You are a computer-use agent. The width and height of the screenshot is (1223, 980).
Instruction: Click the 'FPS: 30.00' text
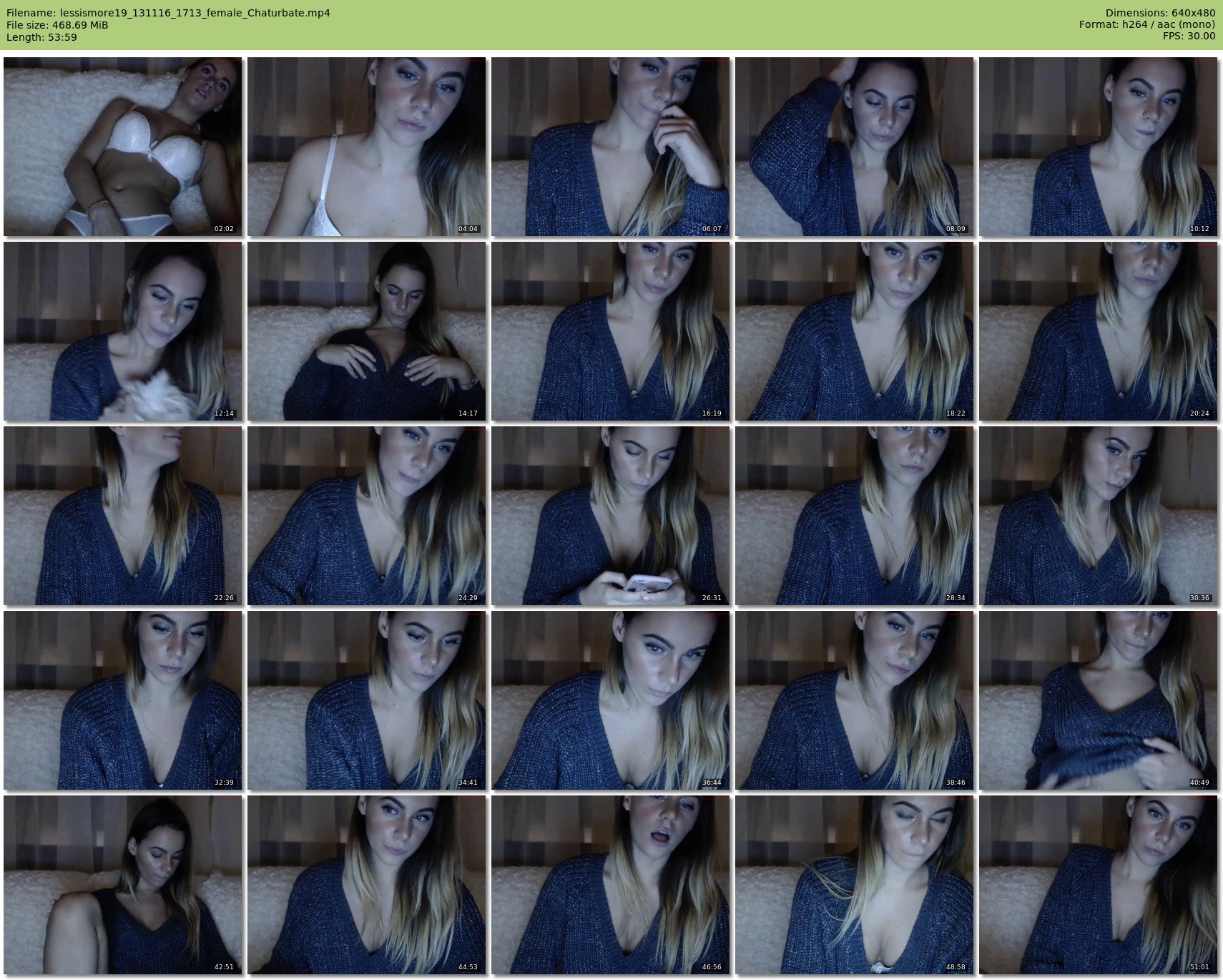pos(1189,36)
